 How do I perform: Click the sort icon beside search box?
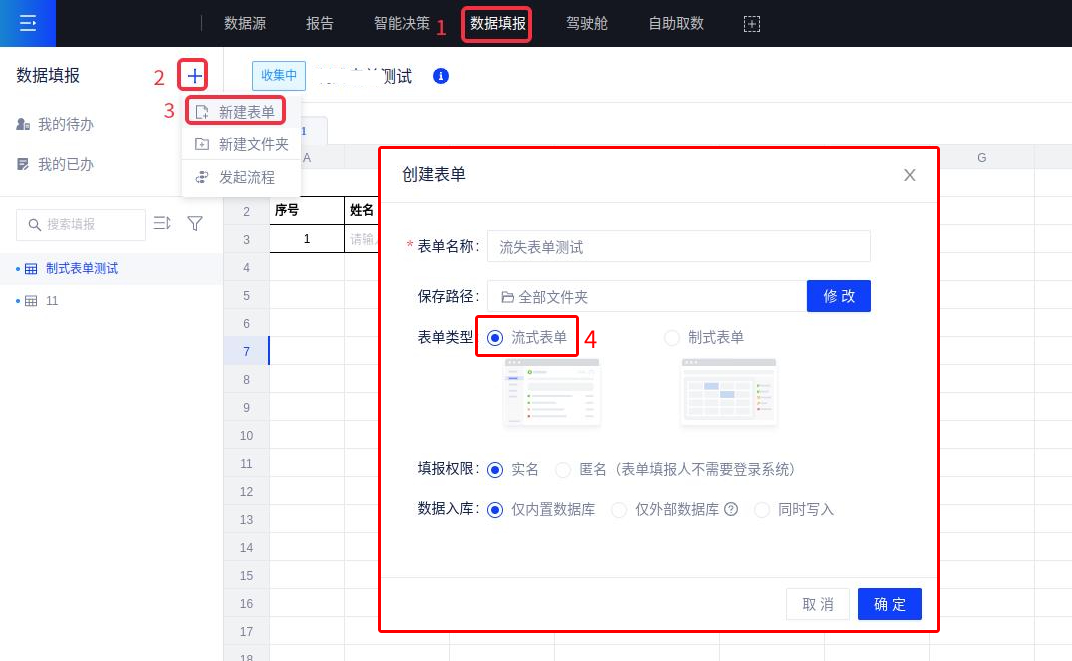point(162,224)
